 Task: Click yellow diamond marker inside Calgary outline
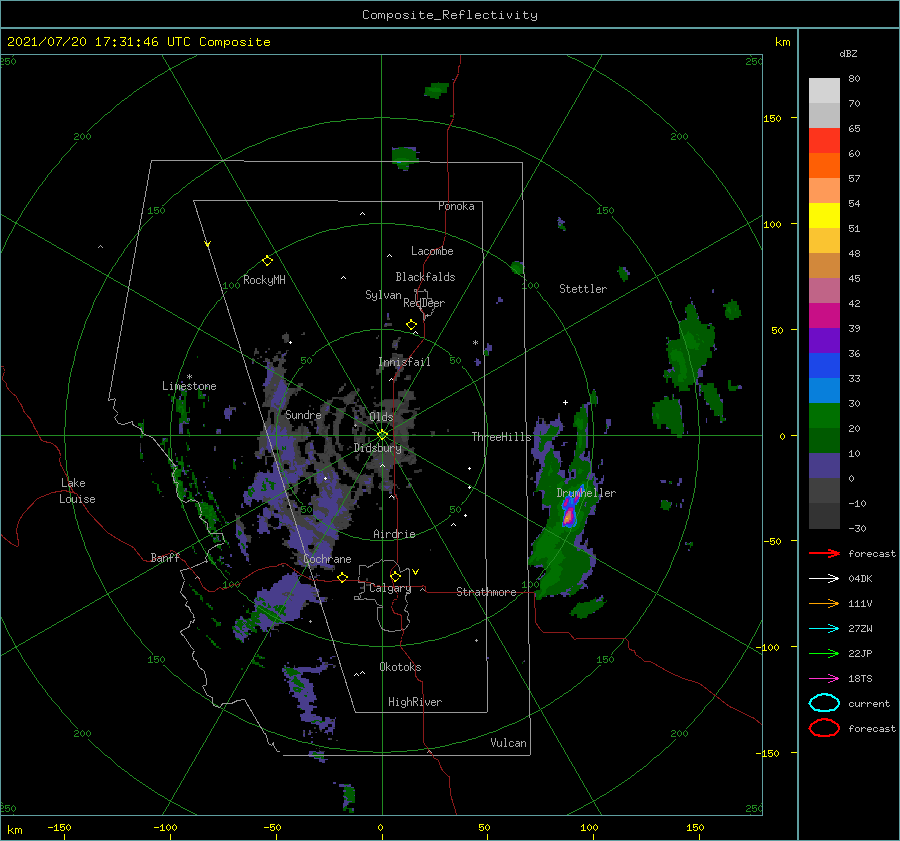click(x=395, y=576)
